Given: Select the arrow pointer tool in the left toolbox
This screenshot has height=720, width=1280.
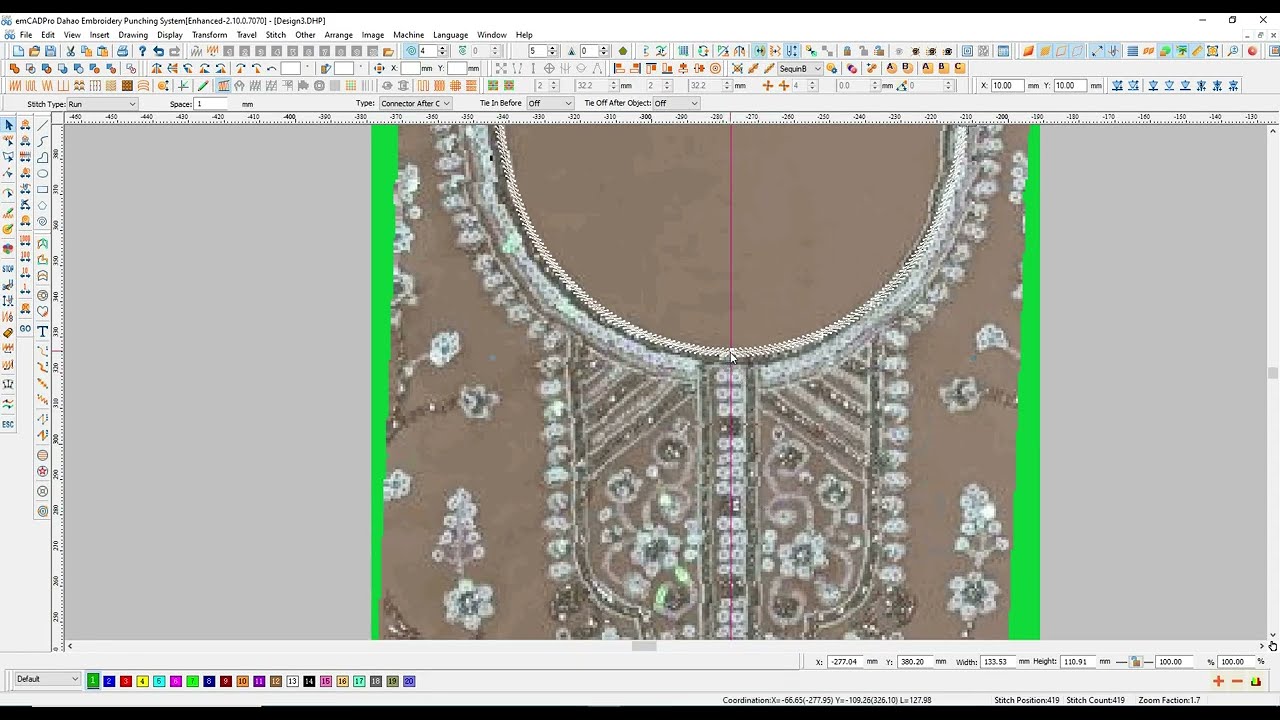Looking at the screenshot, I should 8,125.
